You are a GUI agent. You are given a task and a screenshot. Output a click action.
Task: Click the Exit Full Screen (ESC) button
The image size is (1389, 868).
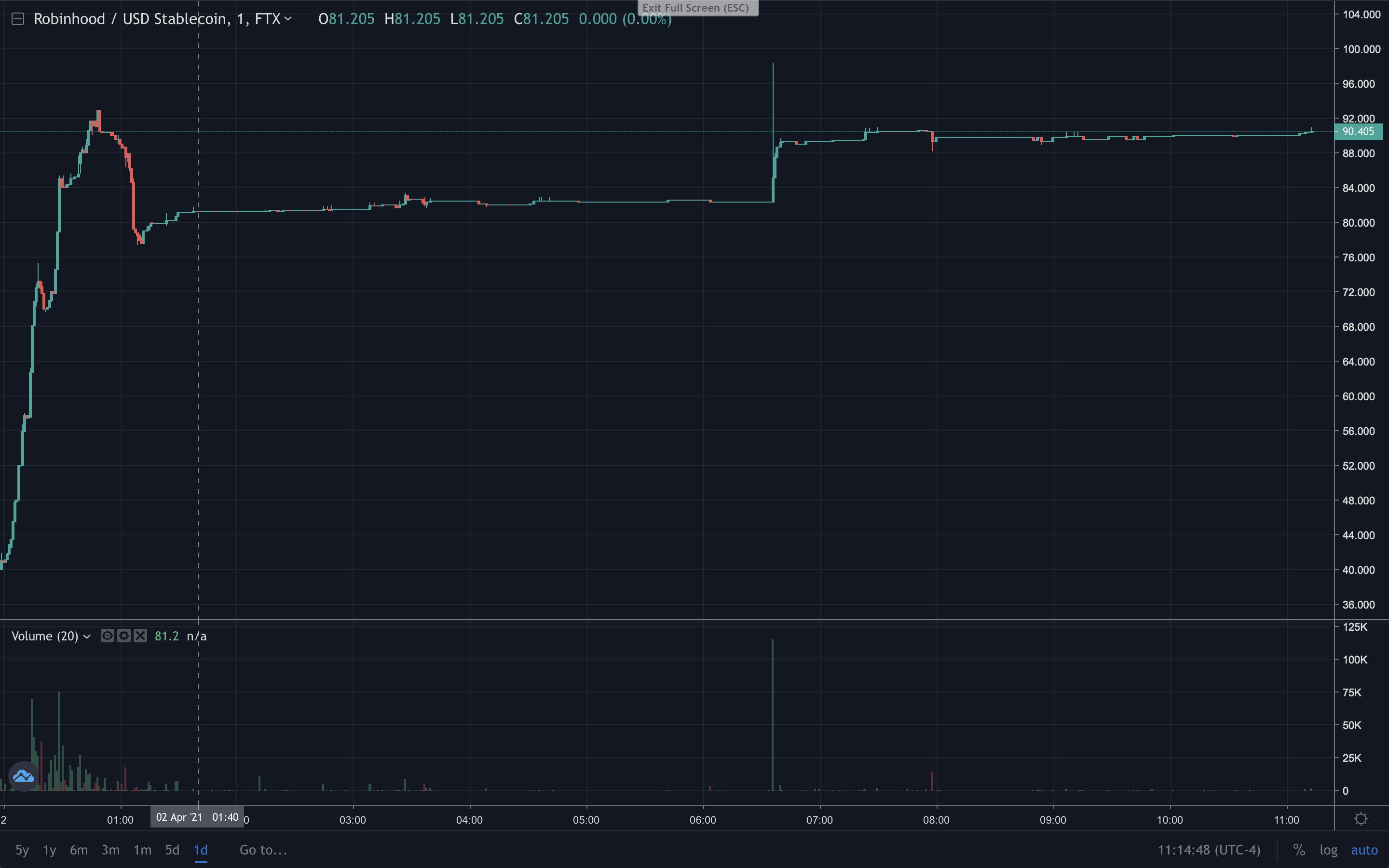pyautogui.click(x=697, y=8)
